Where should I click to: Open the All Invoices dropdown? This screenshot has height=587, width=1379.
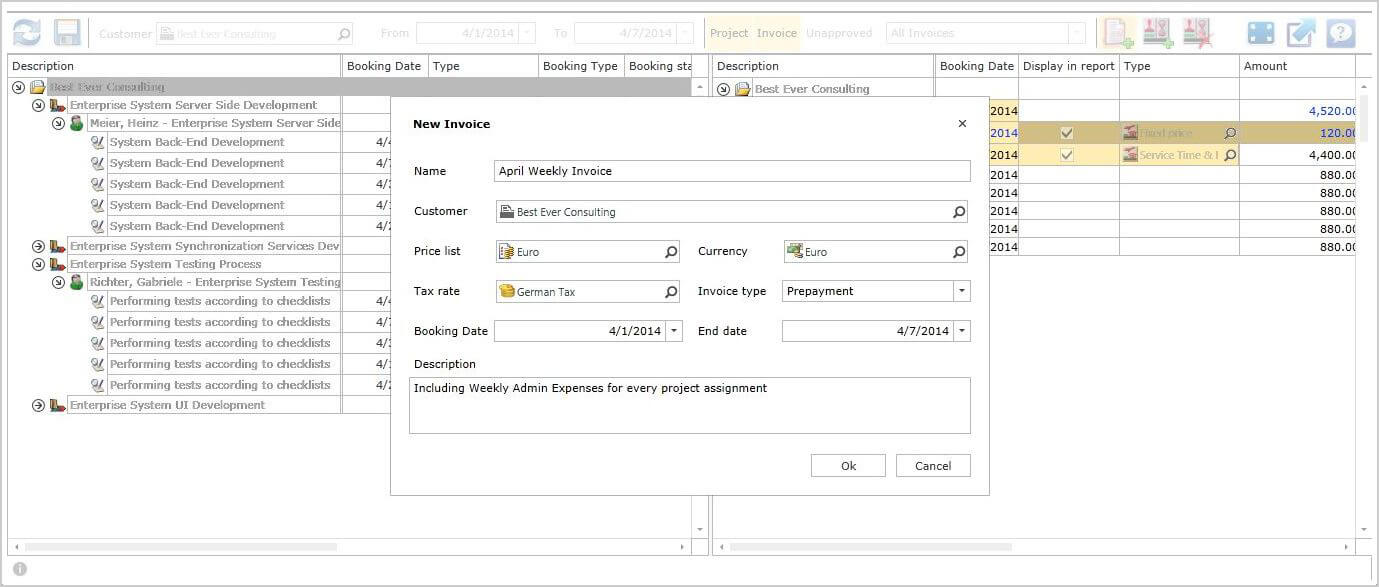tap(1076, 33)
